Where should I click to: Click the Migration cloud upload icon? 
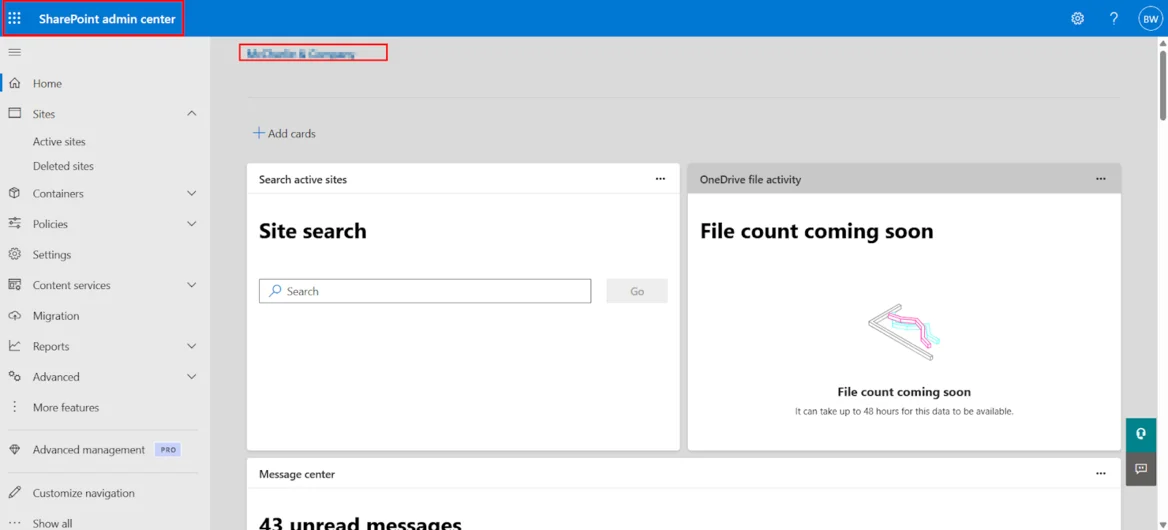(x=14, y=316)
